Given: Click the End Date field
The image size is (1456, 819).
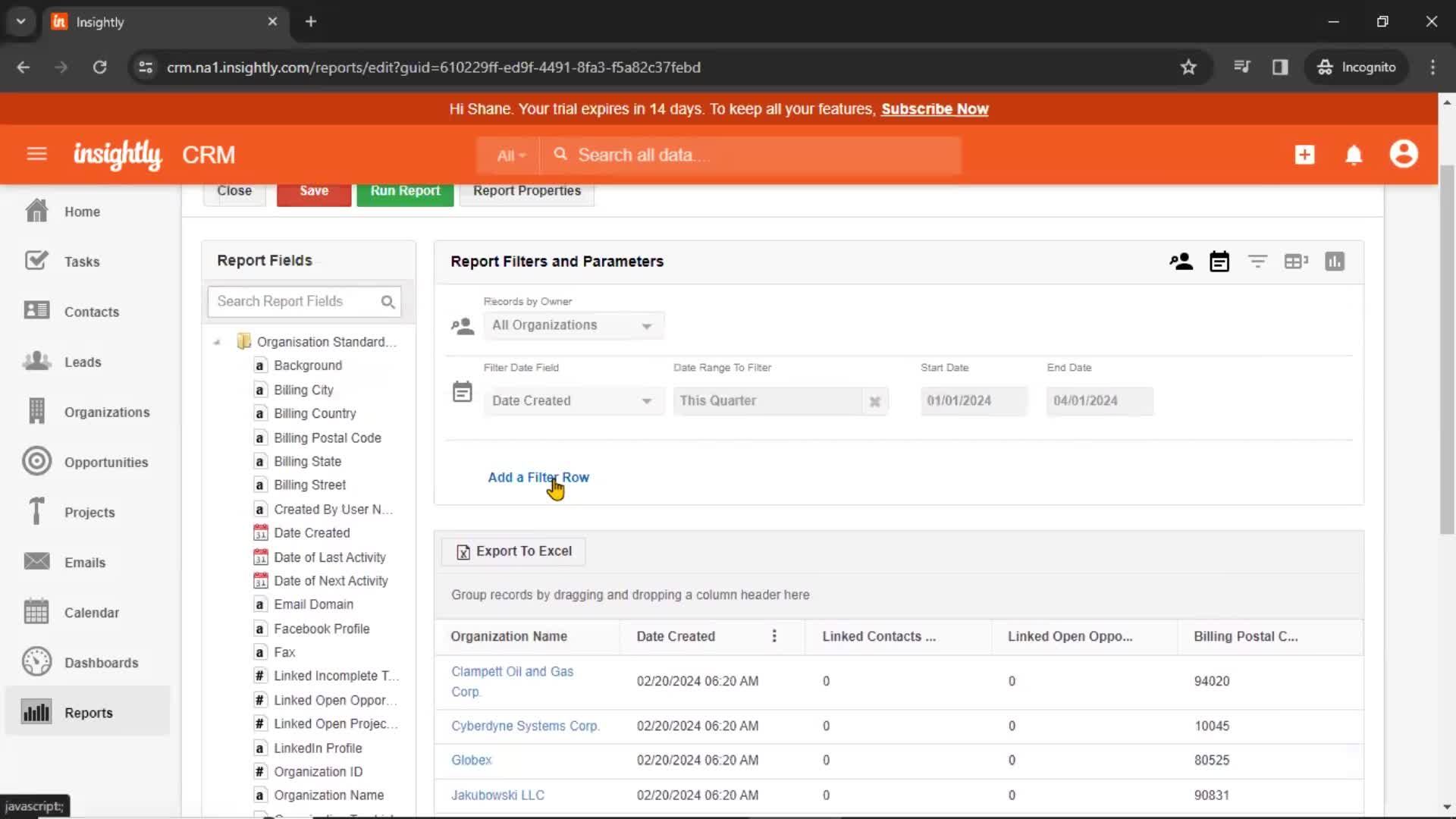Looking at the screenshot, I should coord(1100,401).
